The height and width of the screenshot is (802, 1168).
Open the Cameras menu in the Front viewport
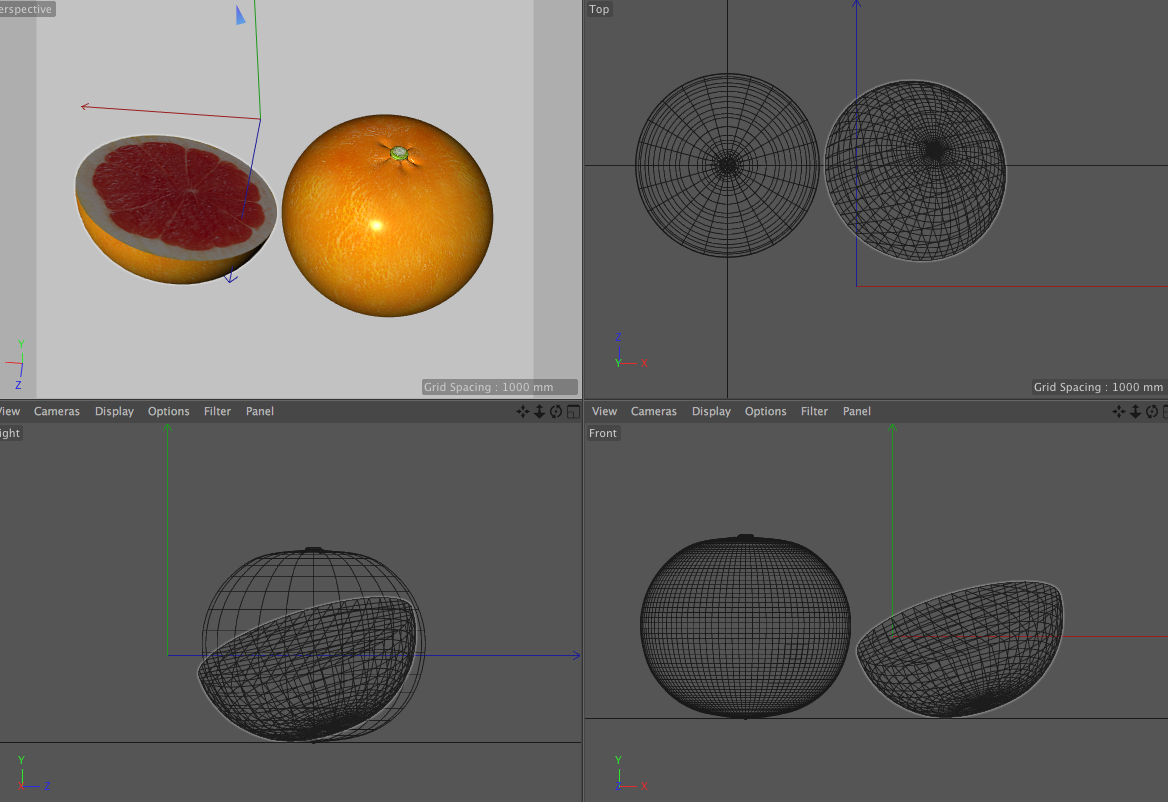653,411
